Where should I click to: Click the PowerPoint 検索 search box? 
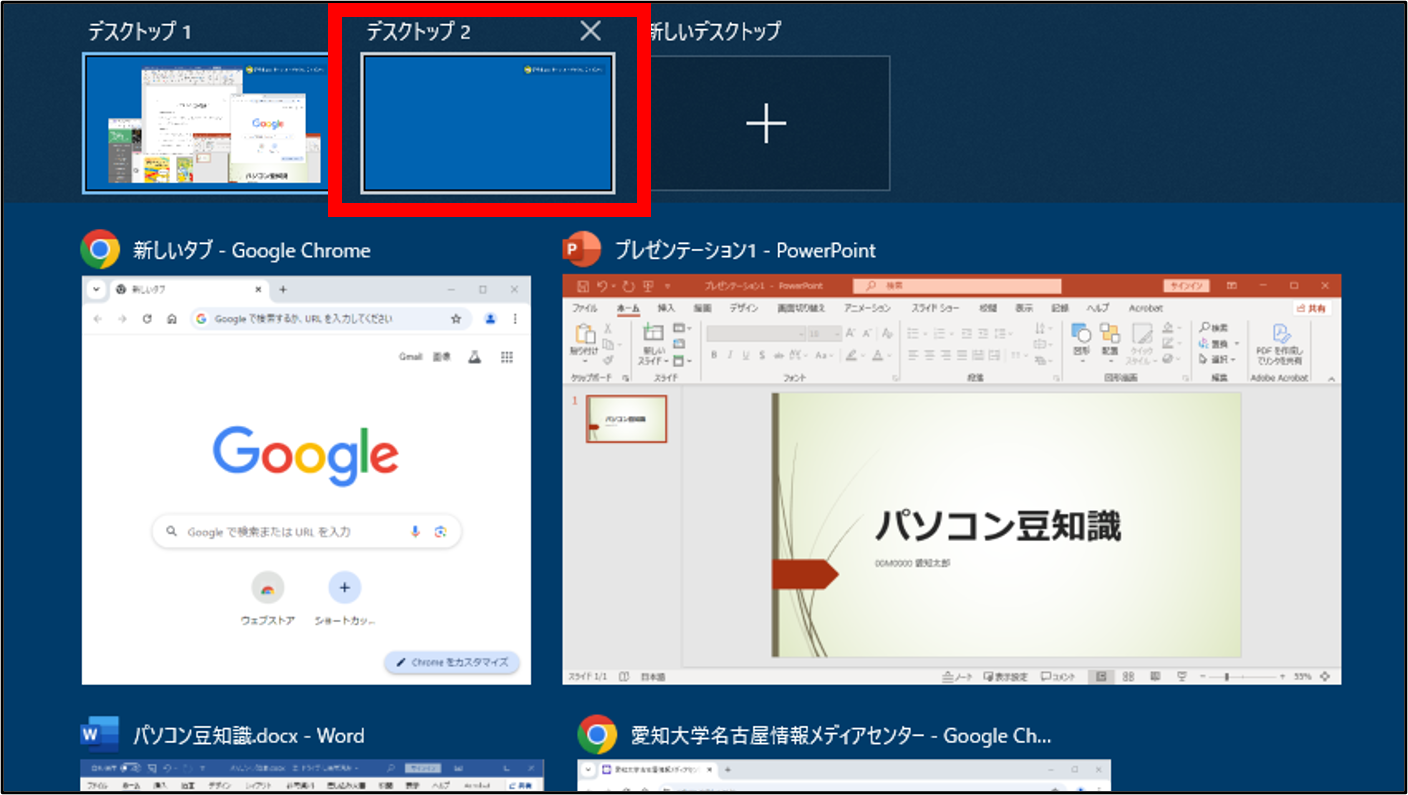(957, 286)
